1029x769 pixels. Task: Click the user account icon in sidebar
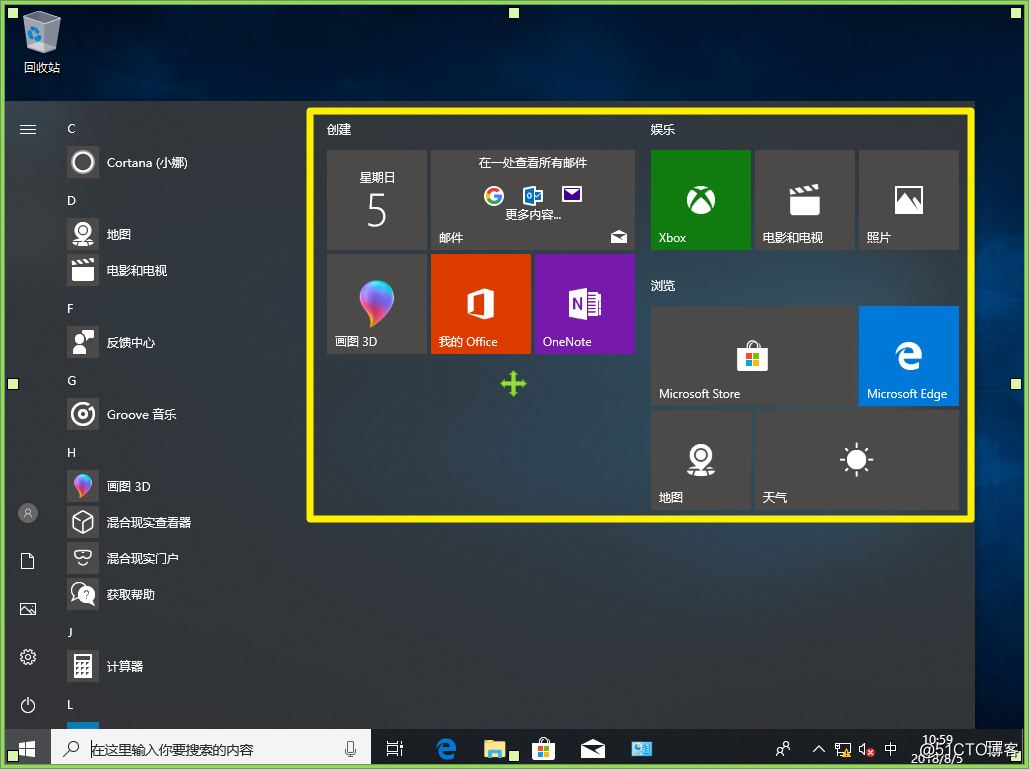pos(28,513)
